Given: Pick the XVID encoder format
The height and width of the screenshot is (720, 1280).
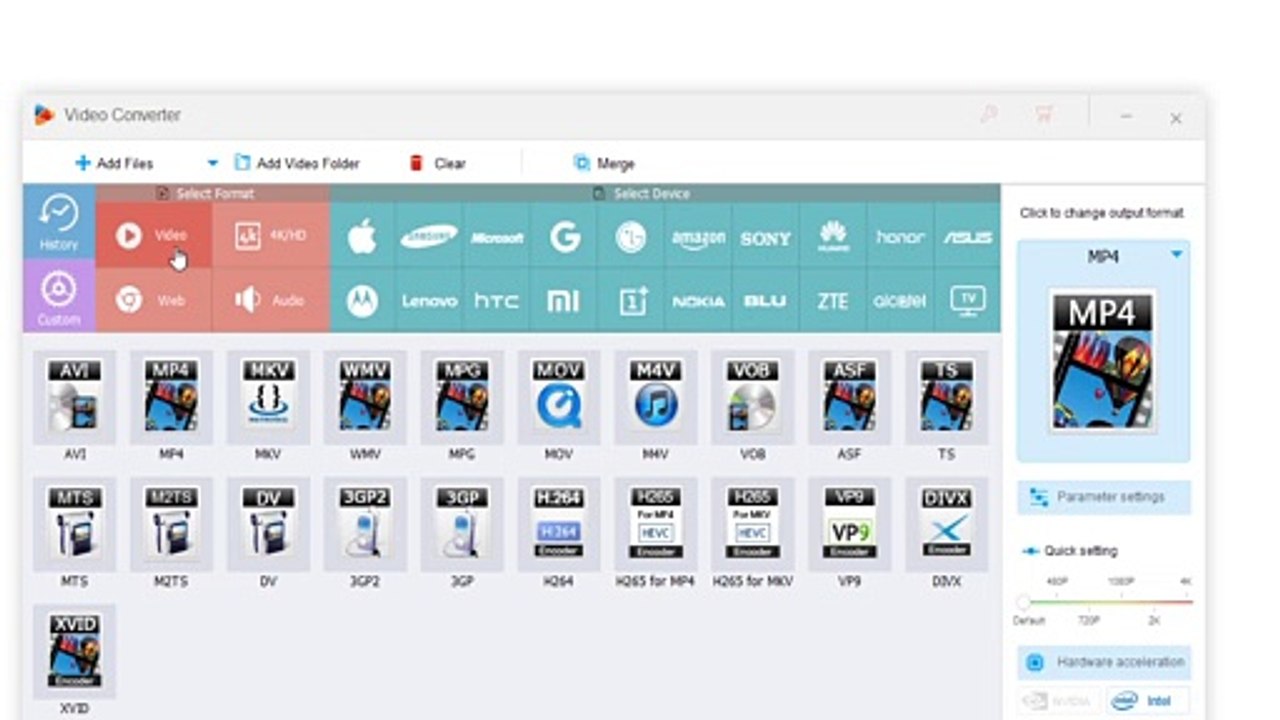Looking at the screenshot, I should tap(74, 651).
